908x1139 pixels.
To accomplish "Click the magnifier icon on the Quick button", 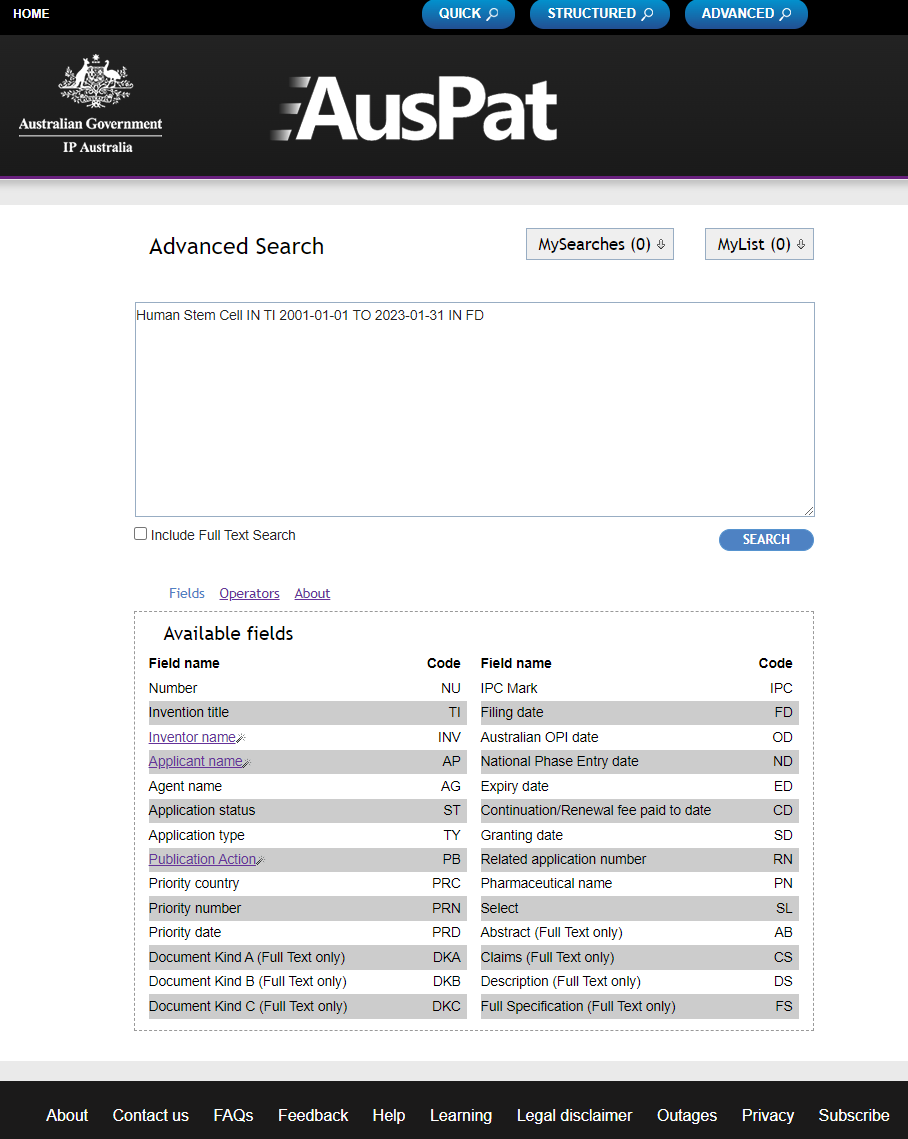I will pos(492,14).
